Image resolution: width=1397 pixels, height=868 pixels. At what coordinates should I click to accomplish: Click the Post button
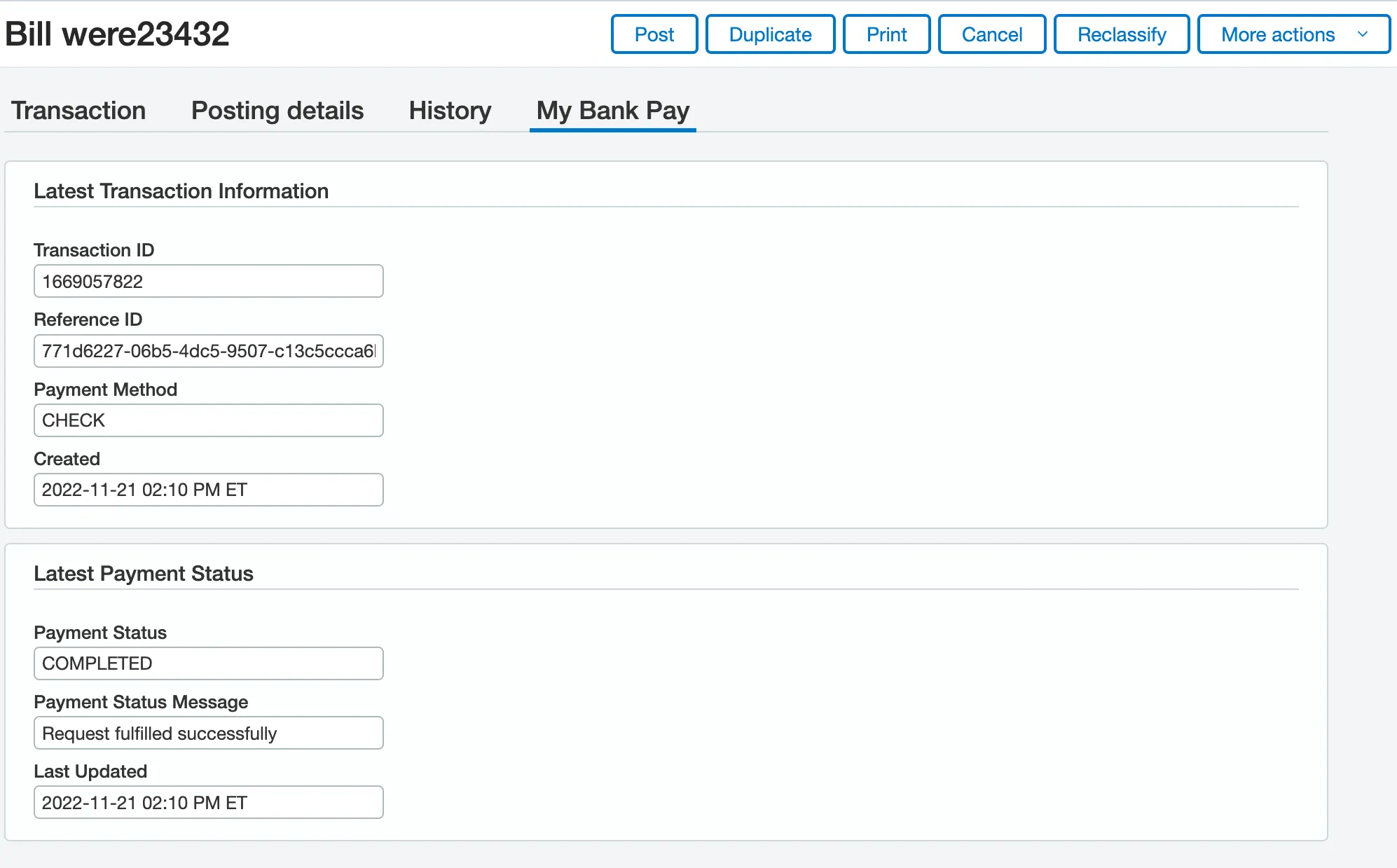(x=654, y=34)
